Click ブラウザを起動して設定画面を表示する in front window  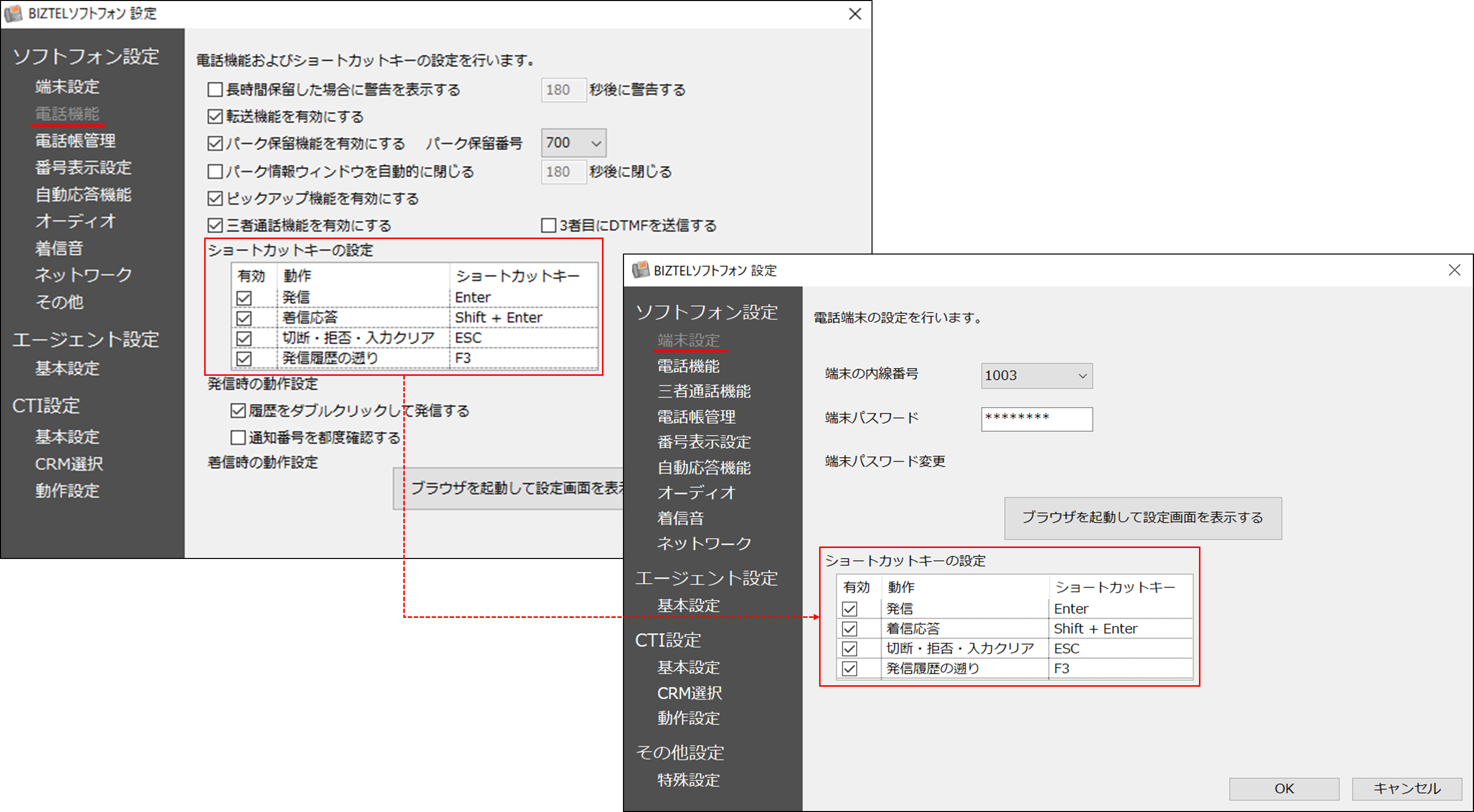point(1142,518)
